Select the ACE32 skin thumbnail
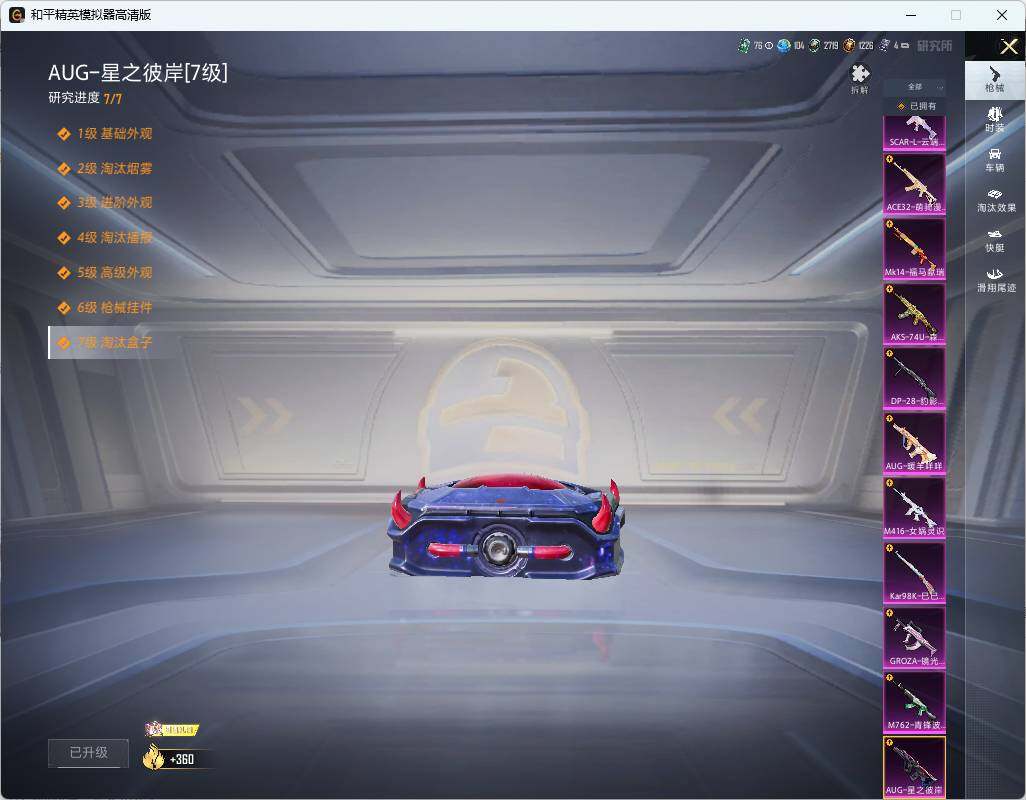The image size is (1026, 800). tap(914, 184)
